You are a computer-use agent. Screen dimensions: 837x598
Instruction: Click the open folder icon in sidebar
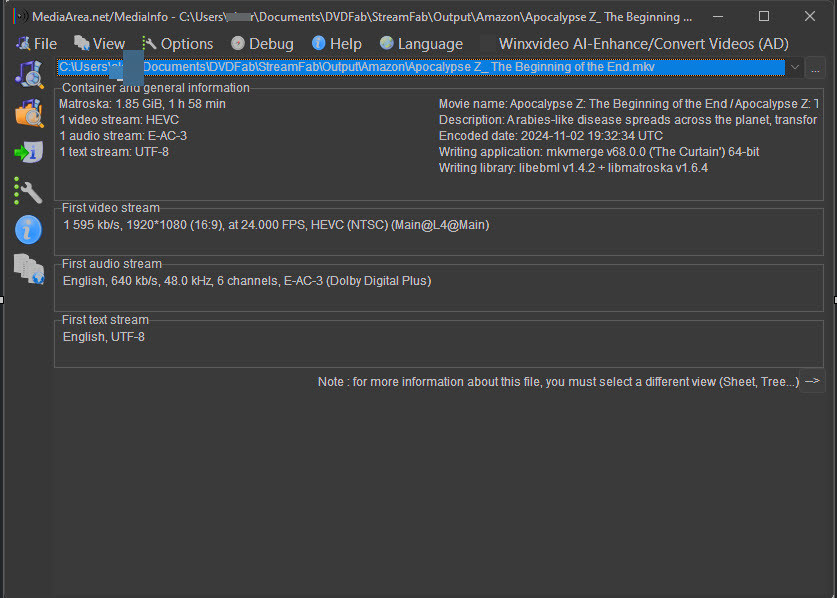(x=29, y=113)
